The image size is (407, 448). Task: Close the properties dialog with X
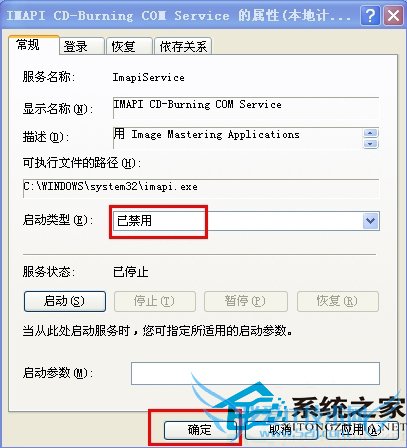[x=393, y=16]
